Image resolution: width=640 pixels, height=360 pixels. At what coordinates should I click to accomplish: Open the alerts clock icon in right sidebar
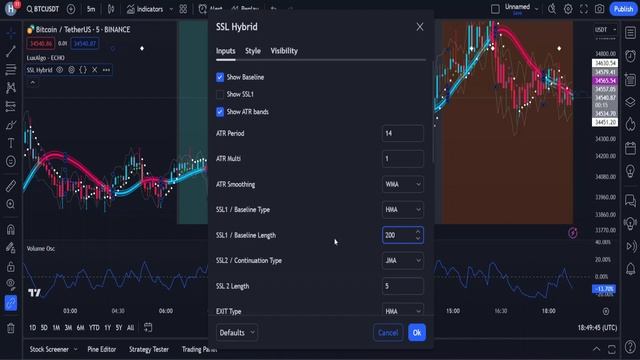630,56
